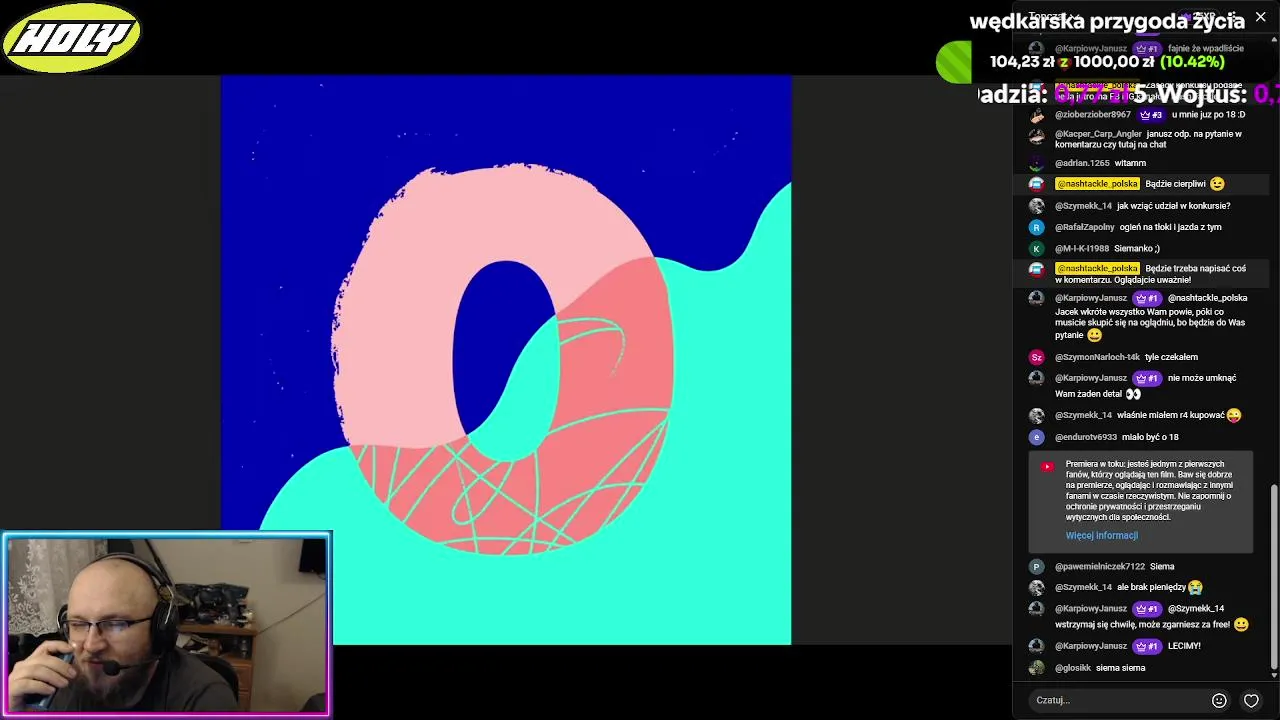
Task: Open KarpiowyJanusz avatar beside 'Jacek wkrótce' message
Action: (x=1036, y=298)
